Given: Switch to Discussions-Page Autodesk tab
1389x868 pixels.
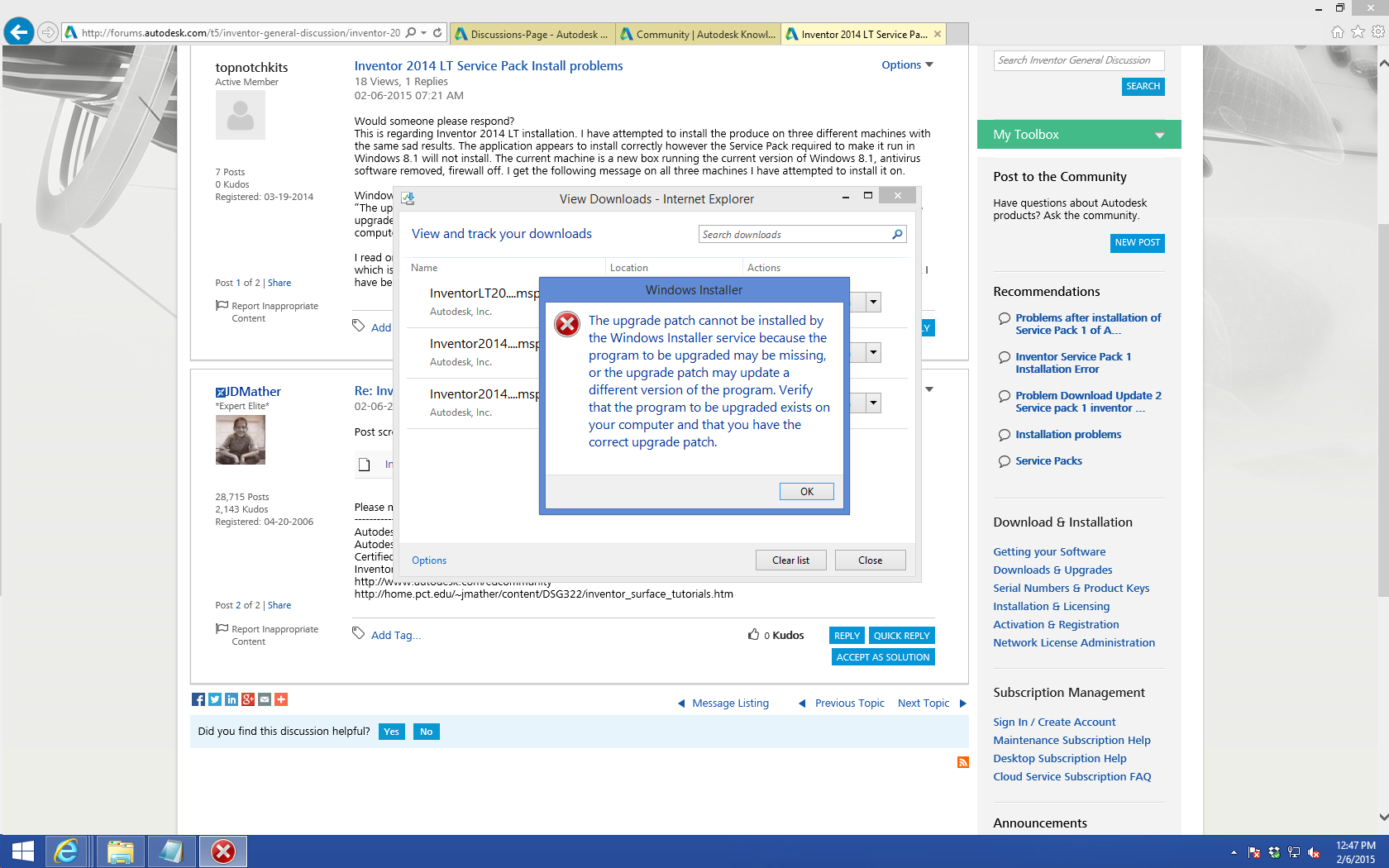Looking at the screenshot, I should pyautogui.click(x=532, y=34).
